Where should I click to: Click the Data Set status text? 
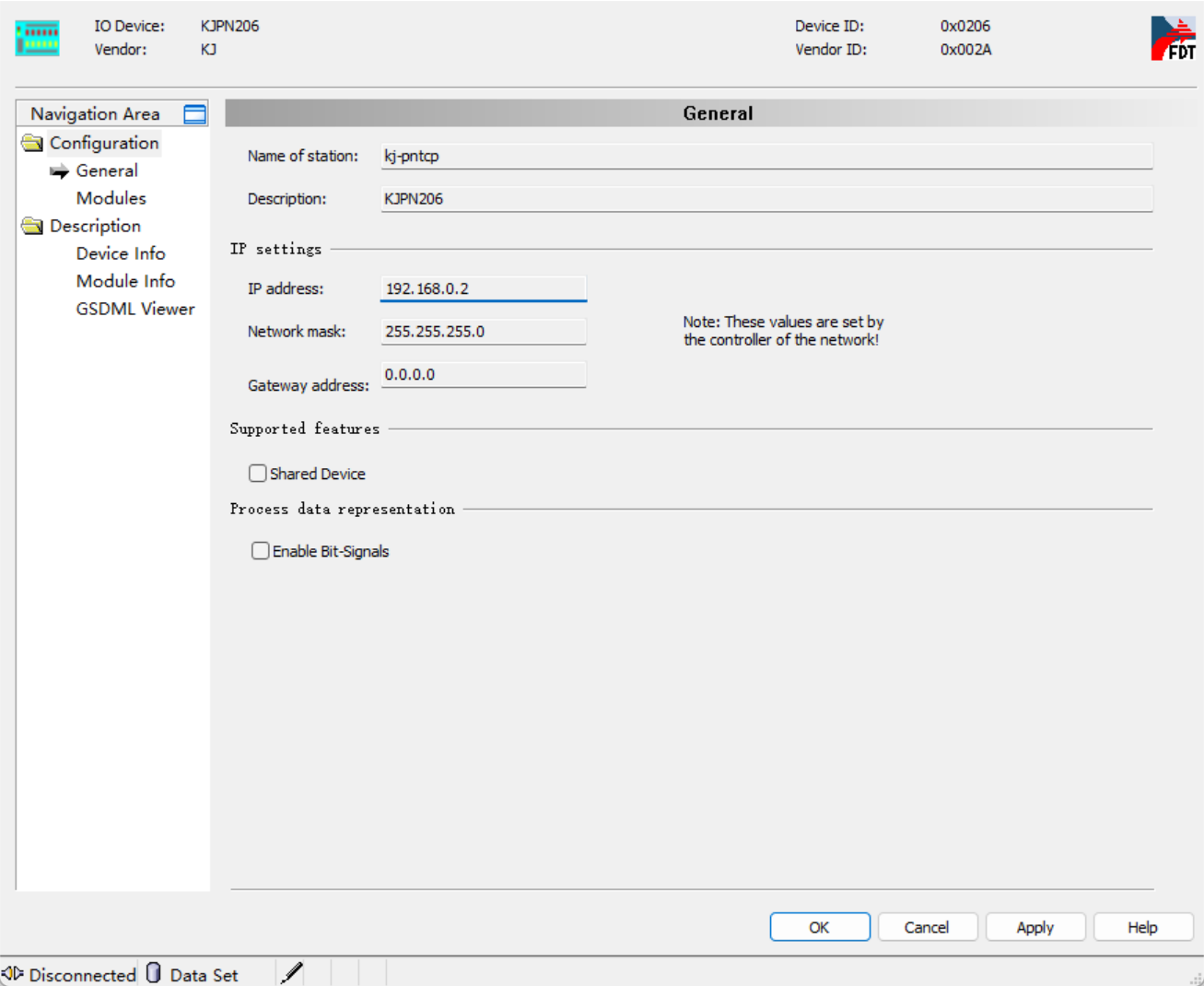pos(204,975)
